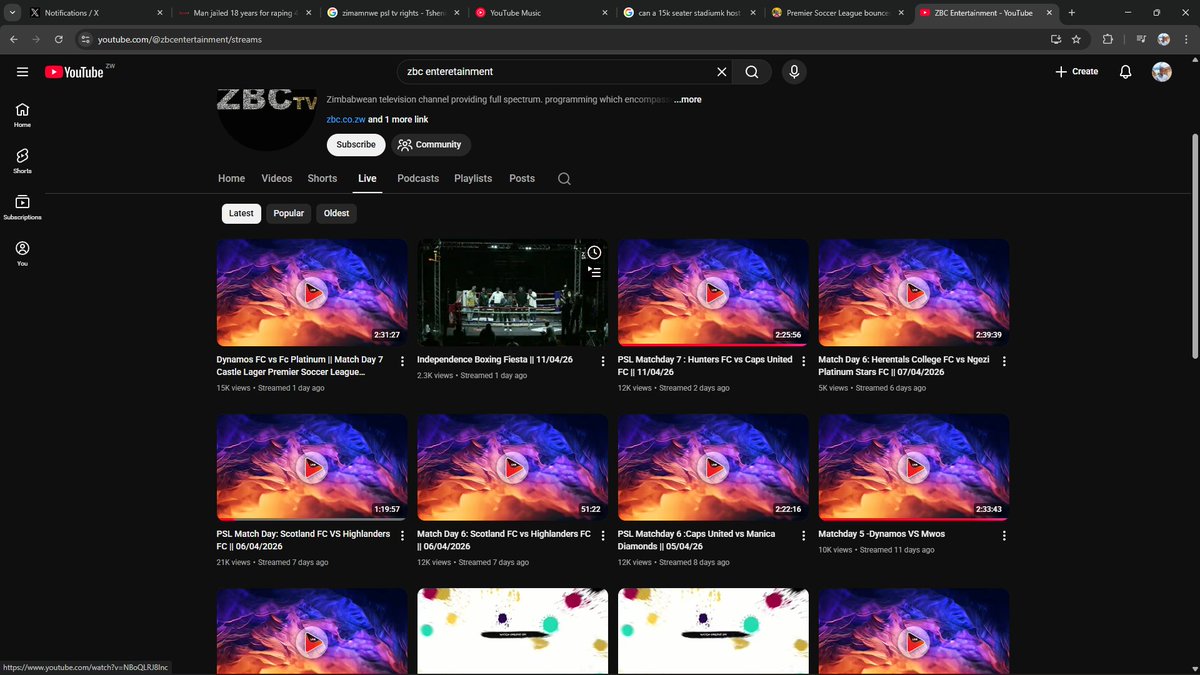Screen dimensions: 1200x675
Task: Open Matchday 5 -Dynamos VS Mwos title
Action: pos(881,534)
